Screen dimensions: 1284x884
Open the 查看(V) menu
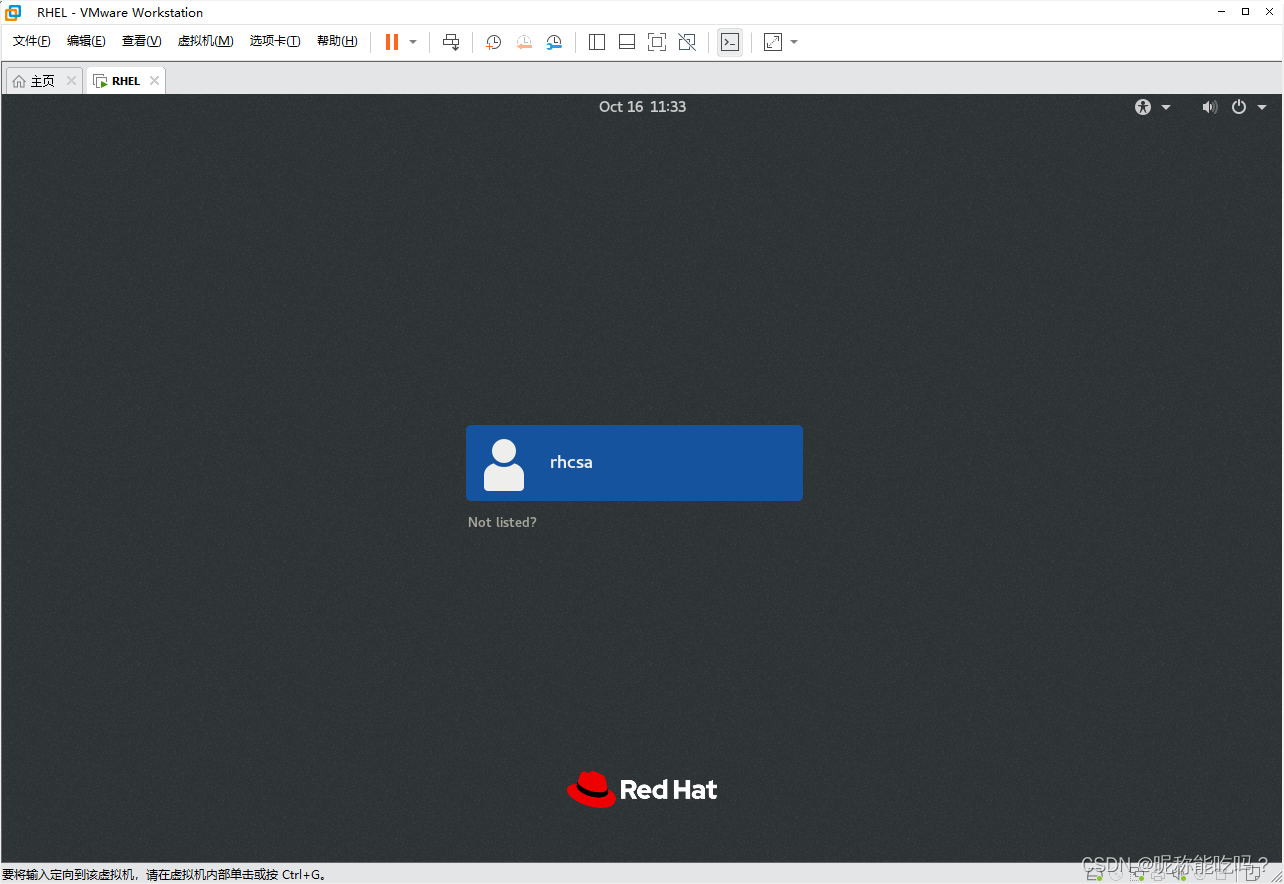[x=141, y=41]
